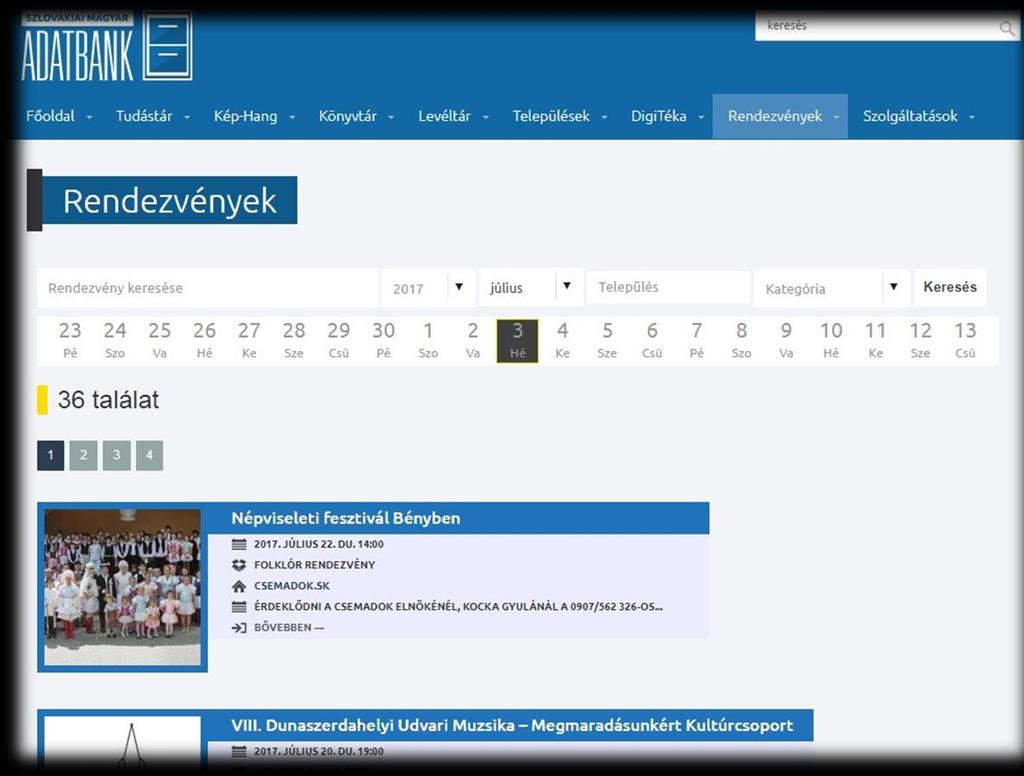
Task: Go to results page 3
Action: [x=116, y=455]
